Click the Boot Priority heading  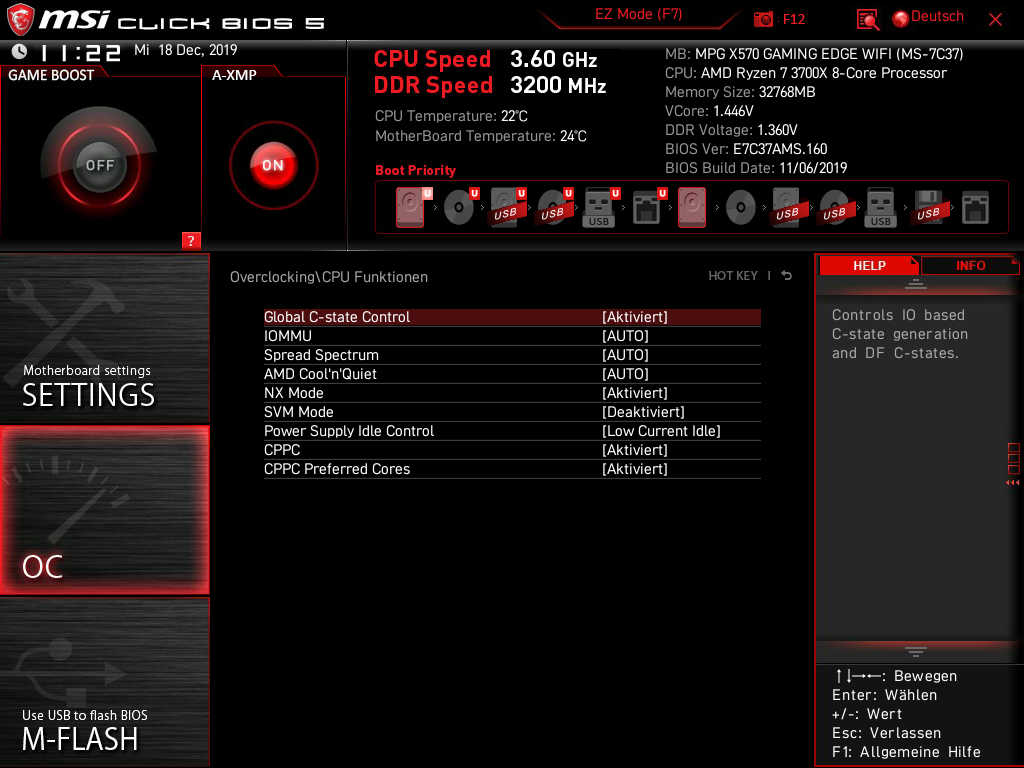coord(415,170)
